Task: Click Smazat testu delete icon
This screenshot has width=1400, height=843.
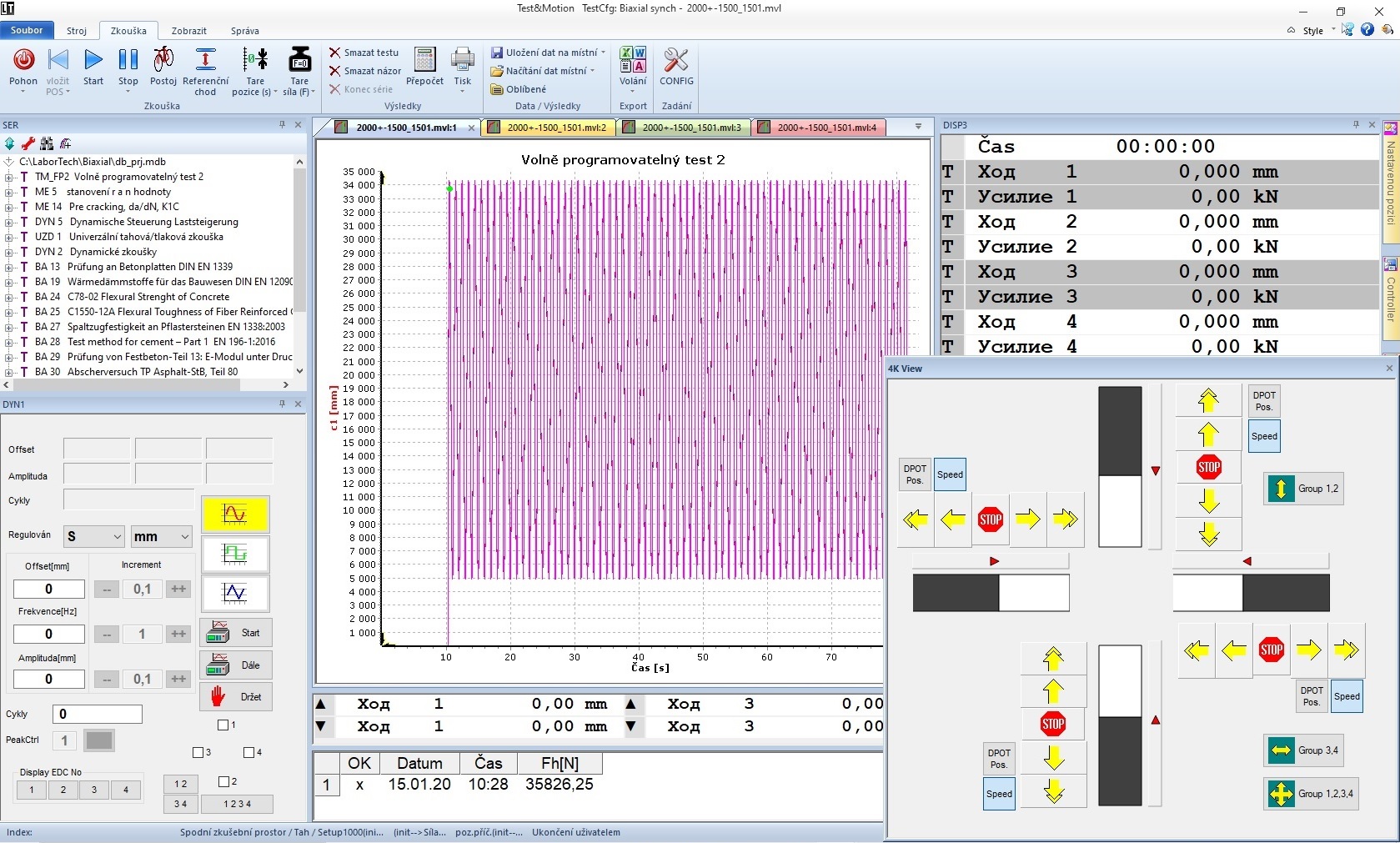Action: tap(335, 53)
